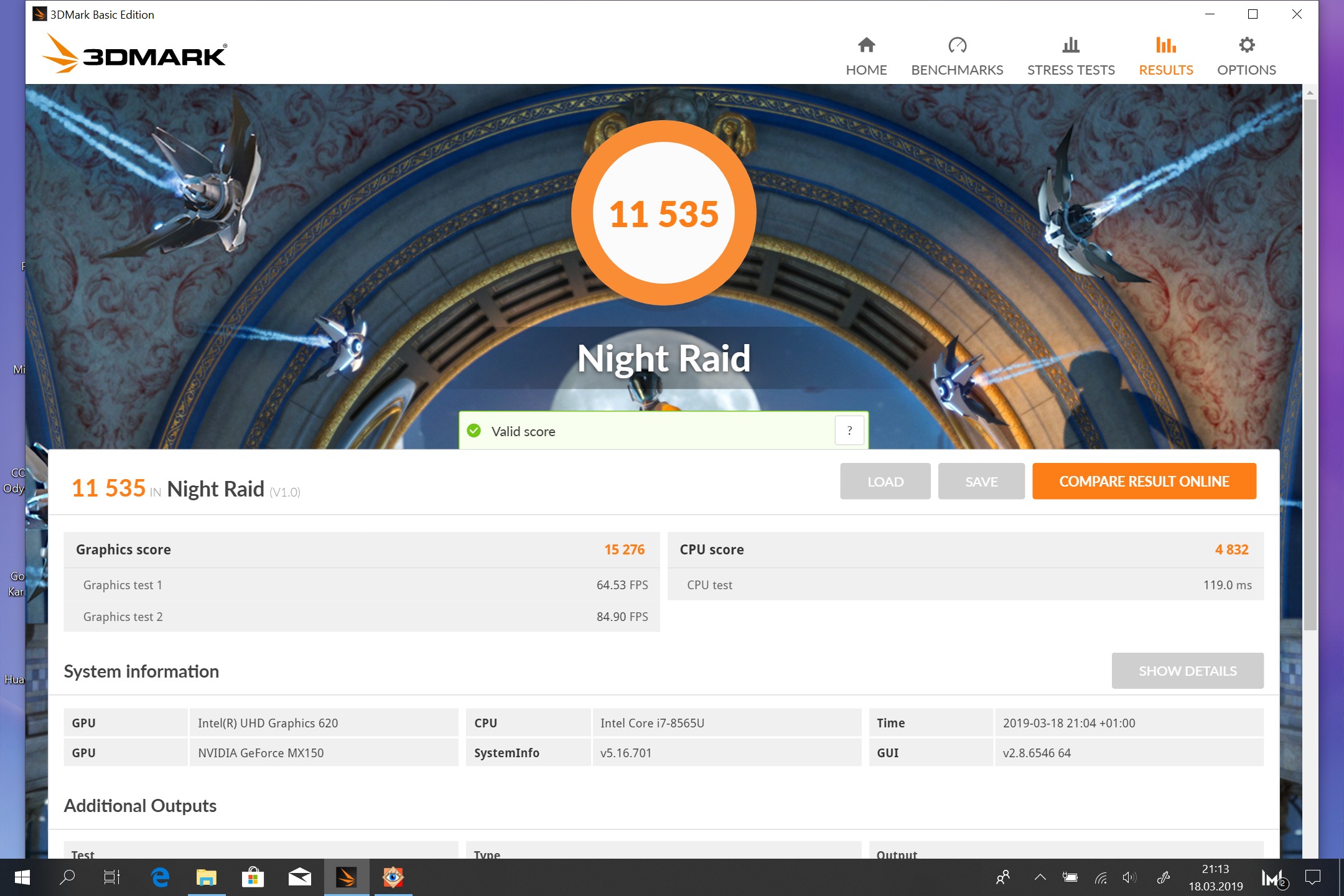Open the valid score help question mark
This screenshot has width=1344, height=896.
849,431
